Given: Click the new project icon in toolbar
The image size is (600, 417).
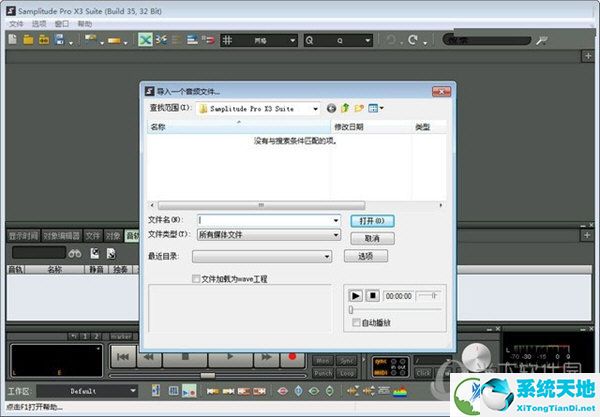Looking at the screenshot, I should tap(13, 39).
